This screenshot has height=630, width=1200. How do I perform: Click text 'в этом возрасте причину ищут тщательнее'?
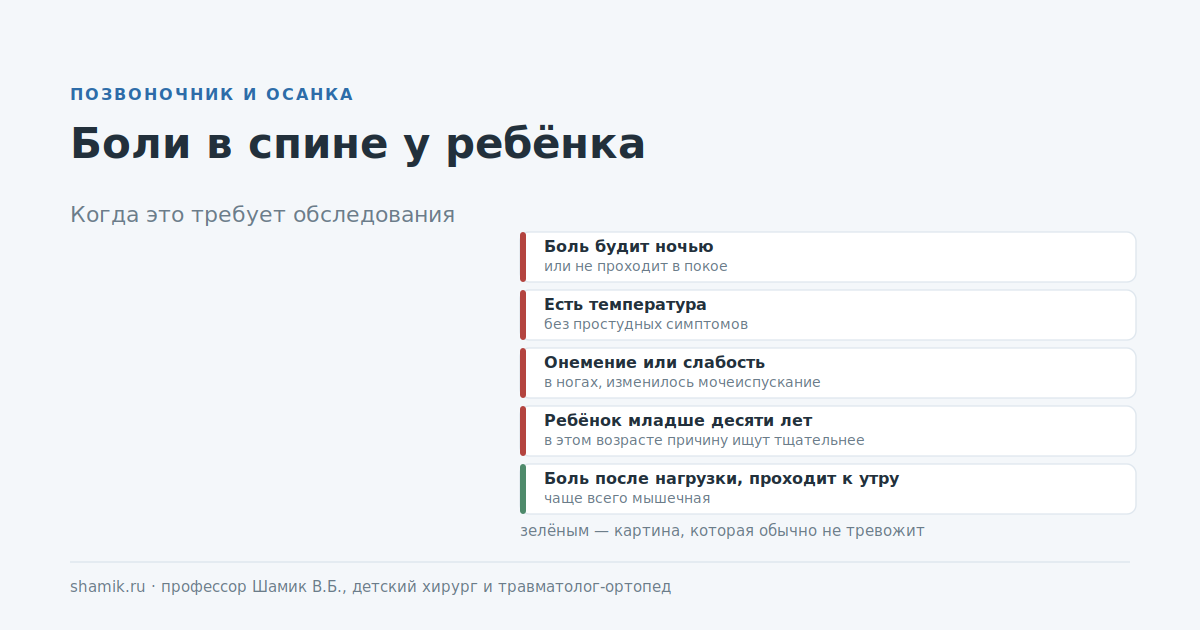point(704,441)
